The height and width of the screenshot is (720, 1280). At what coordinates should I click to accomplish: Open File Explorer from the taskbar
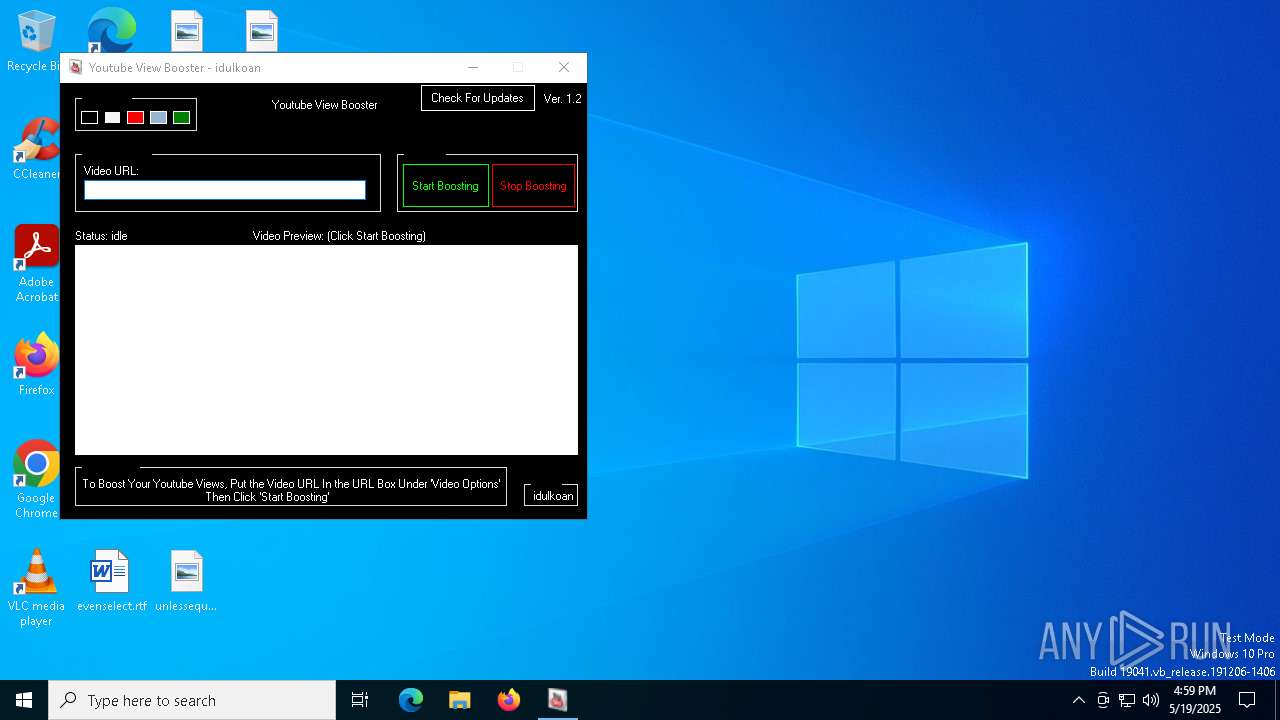coord(459,700)
